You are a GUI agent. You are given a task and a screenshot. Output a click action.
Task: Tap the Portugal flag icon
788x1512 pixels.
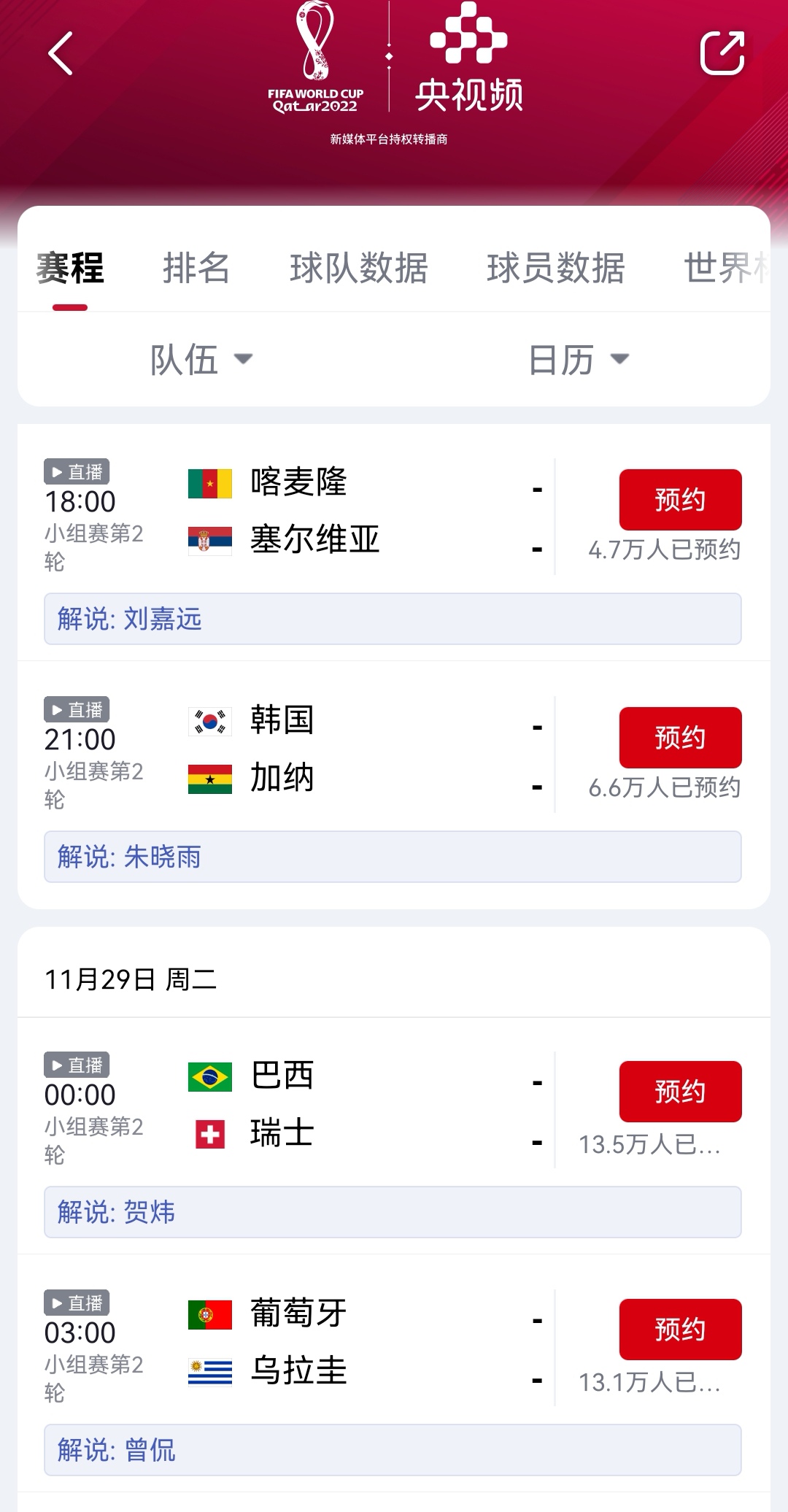[210, 1314]
